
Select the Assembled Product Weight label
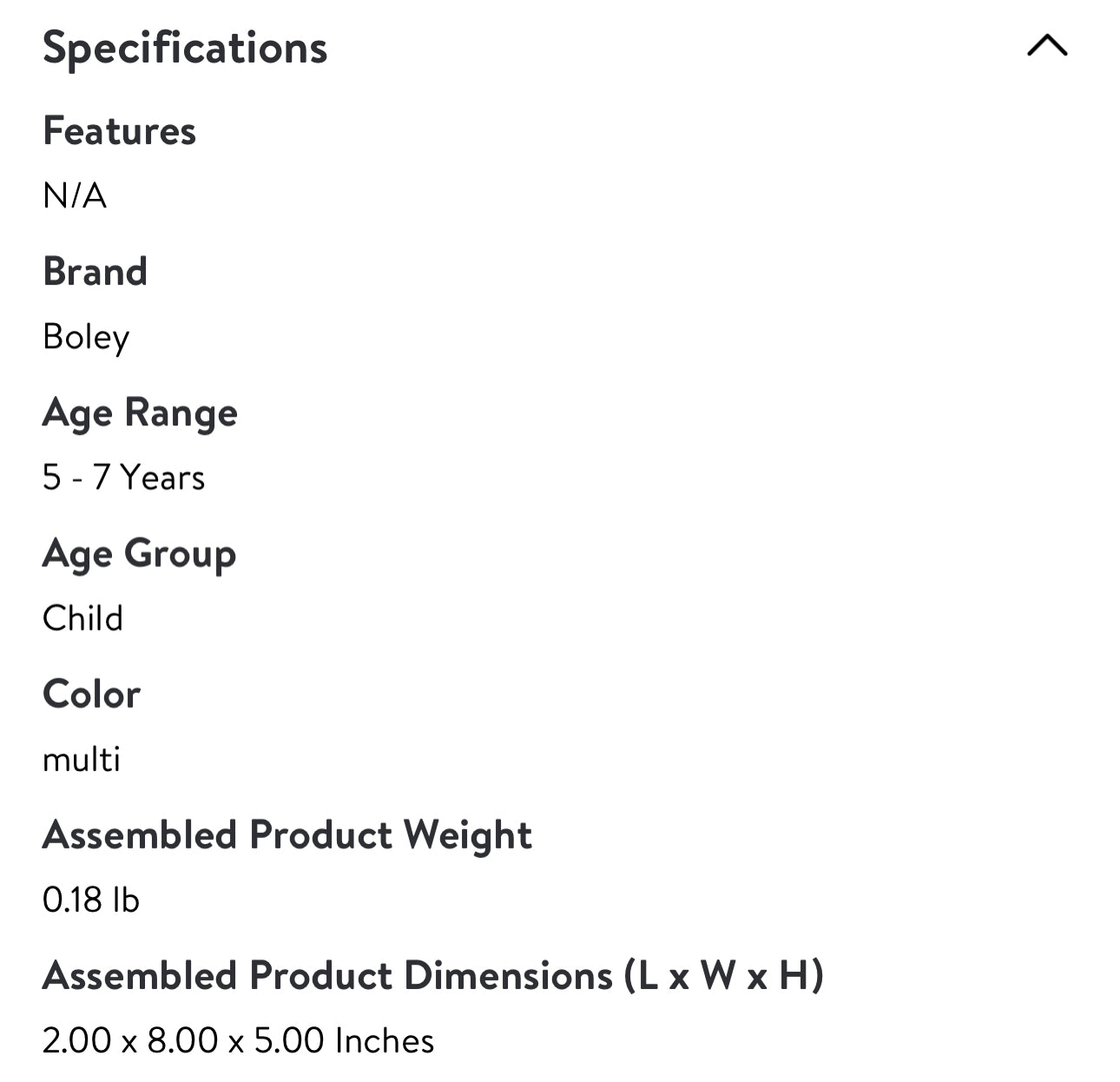(287, 835)
